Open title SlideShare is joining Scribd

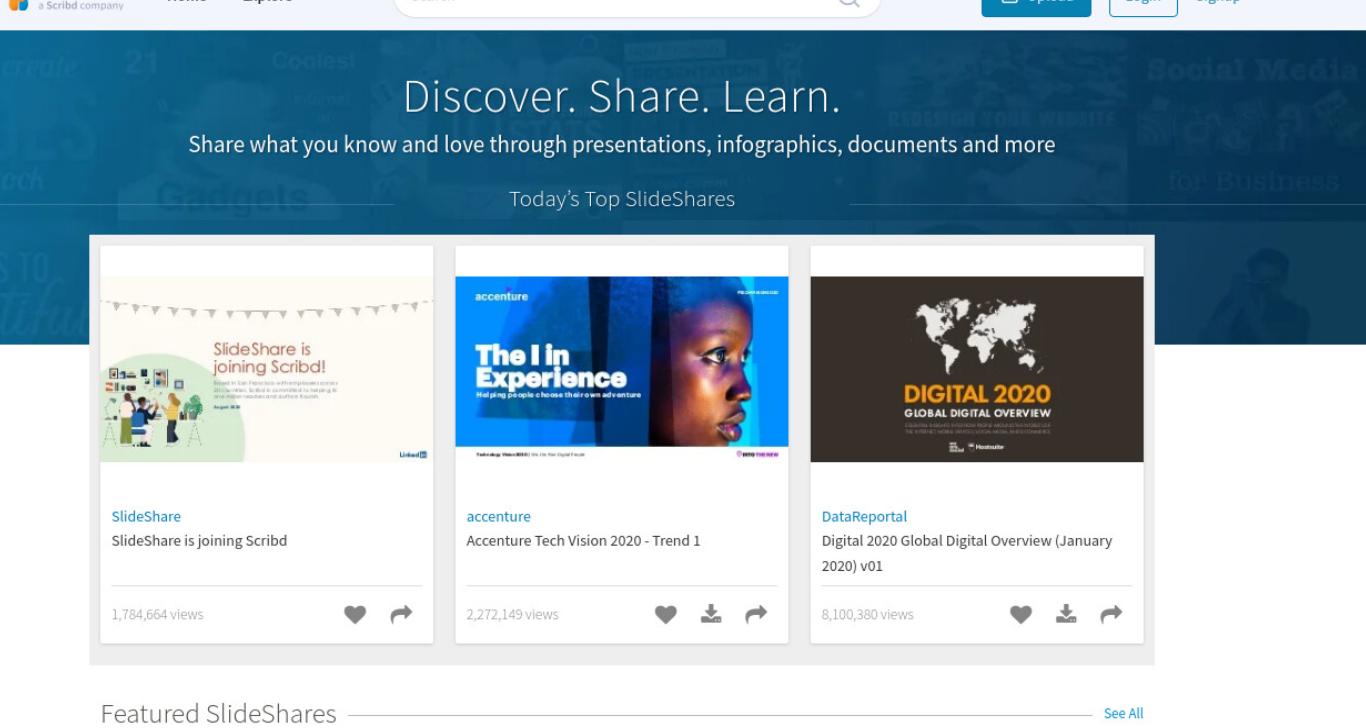pos(199,541)
